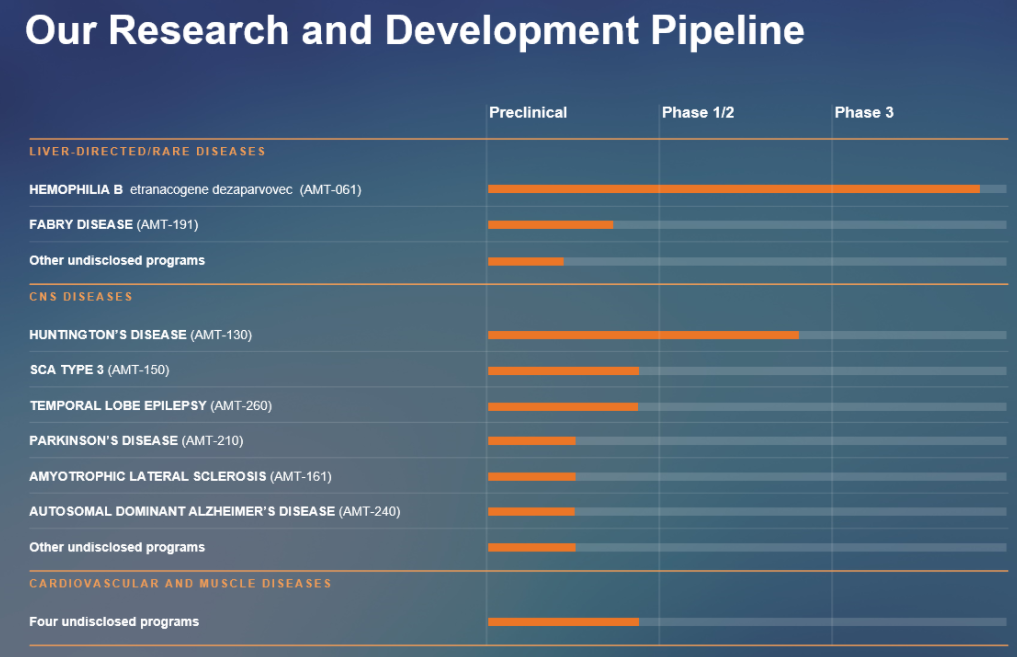Select the Temporal Lobe Epilepsy (AMT-260) label

150,405
